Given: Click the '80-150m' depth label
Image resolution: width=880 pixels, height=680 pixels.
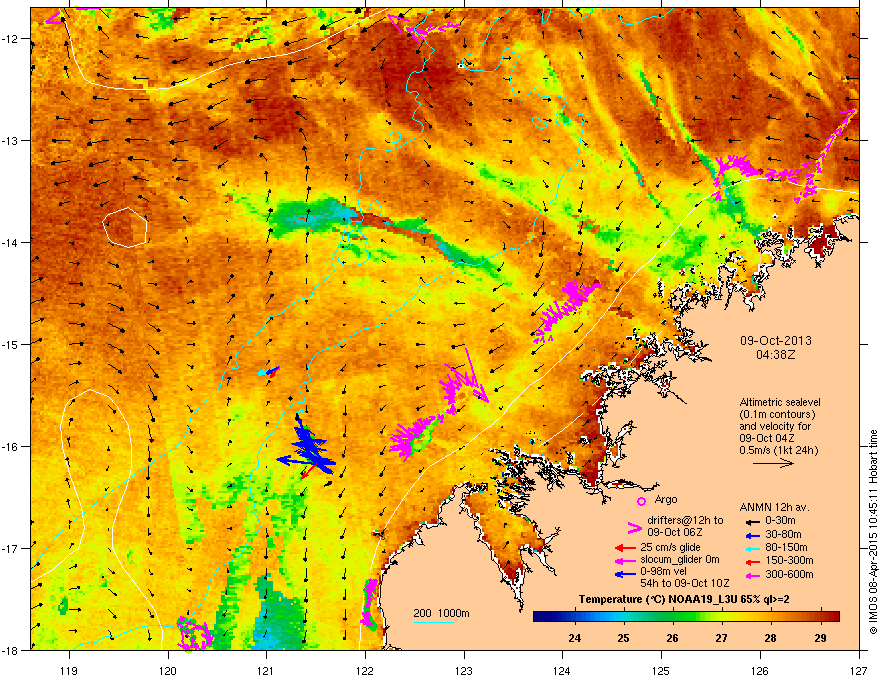Looking at the screenshot, I should 786,547.
